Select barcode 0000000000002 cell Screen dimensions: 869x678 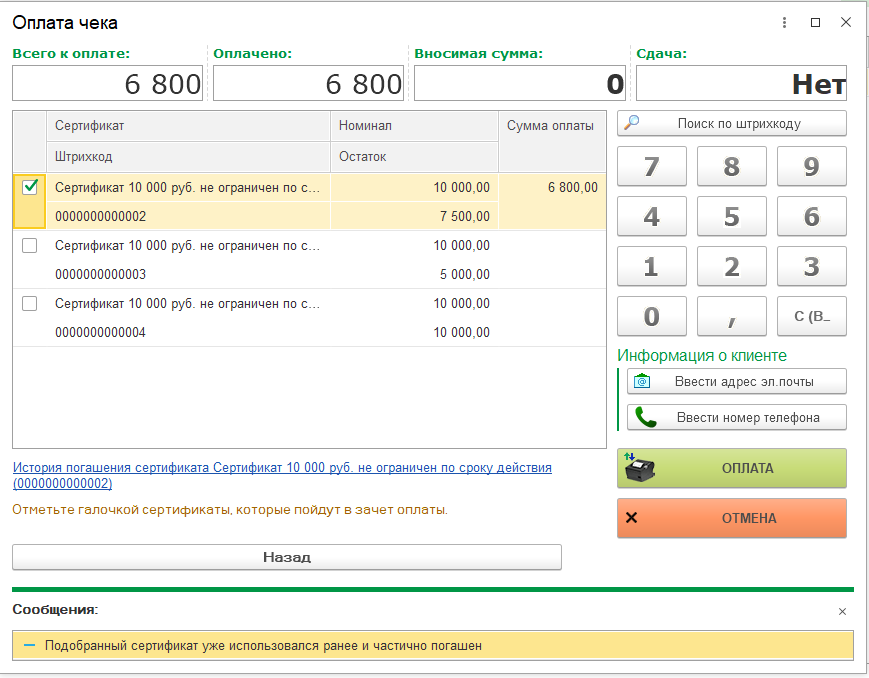click(188, 216)
